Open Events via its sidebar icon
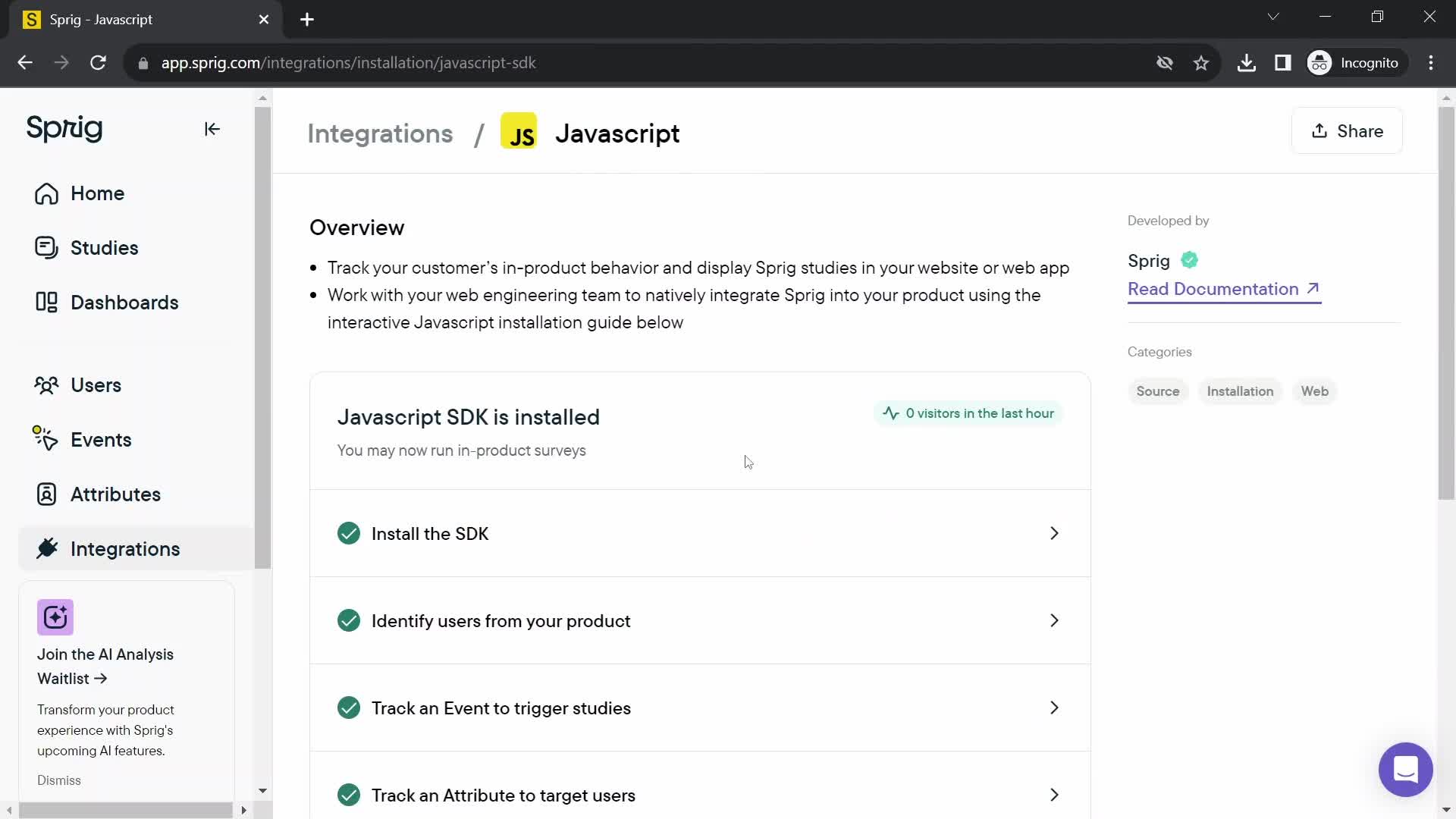1456x819 pixels. (x=45, y=439)
